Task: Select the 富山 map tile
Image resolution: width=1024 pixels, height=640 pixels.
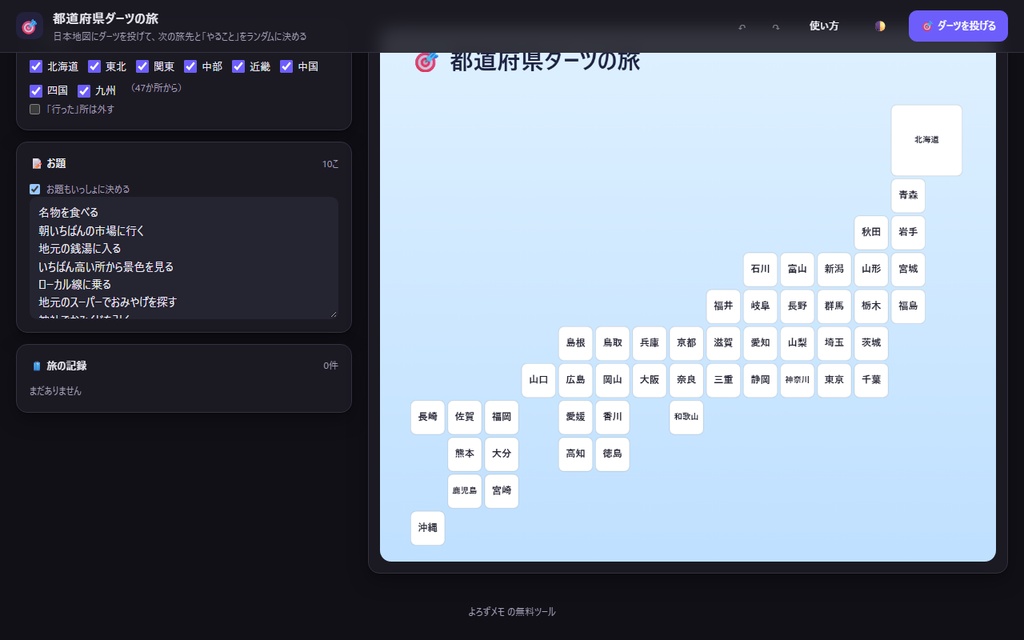Action: click(797, 269)
